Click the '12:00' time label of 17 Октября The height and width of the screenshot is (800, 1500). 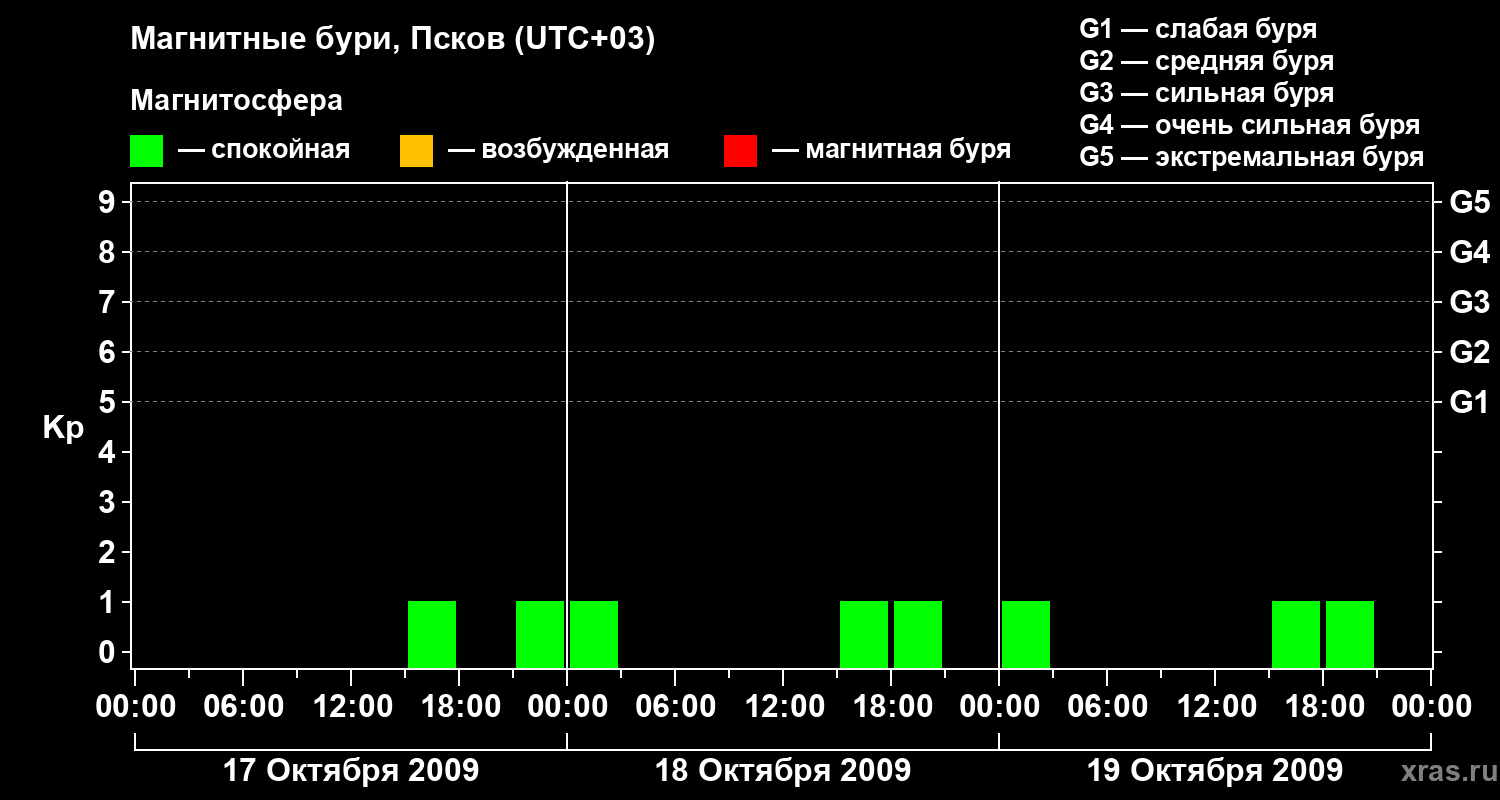(x=352, y=707)
